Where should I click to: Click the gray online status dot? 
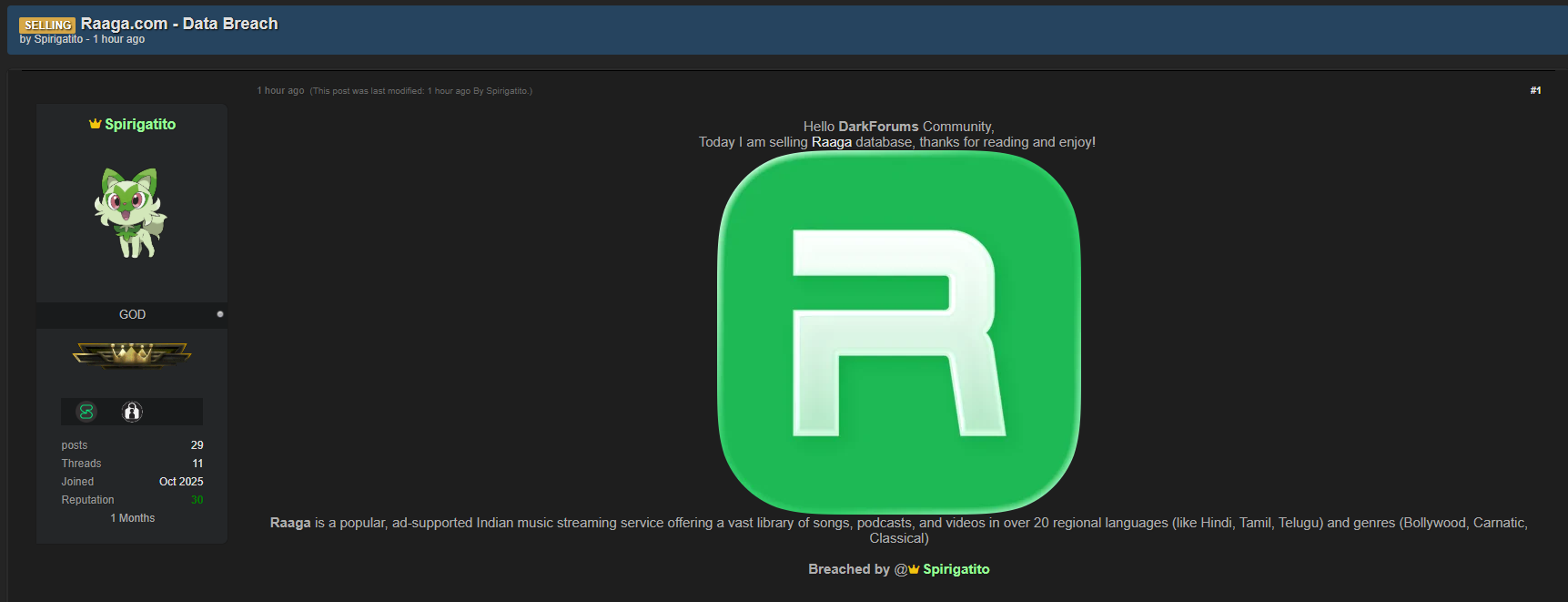[x=220, y=314]
